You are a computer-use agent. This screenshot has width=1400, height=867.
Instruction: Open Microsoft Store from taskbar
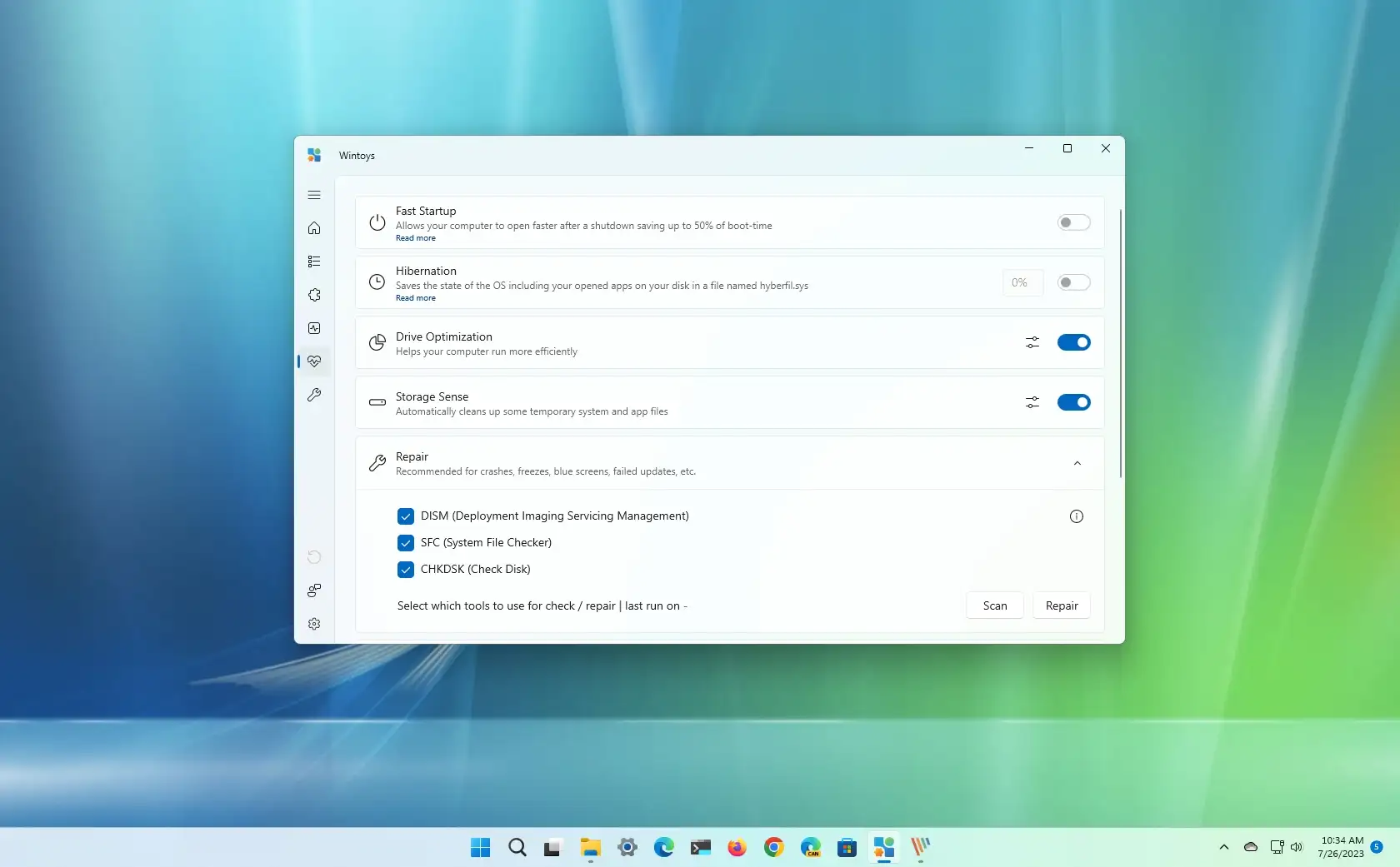[847, 848]
